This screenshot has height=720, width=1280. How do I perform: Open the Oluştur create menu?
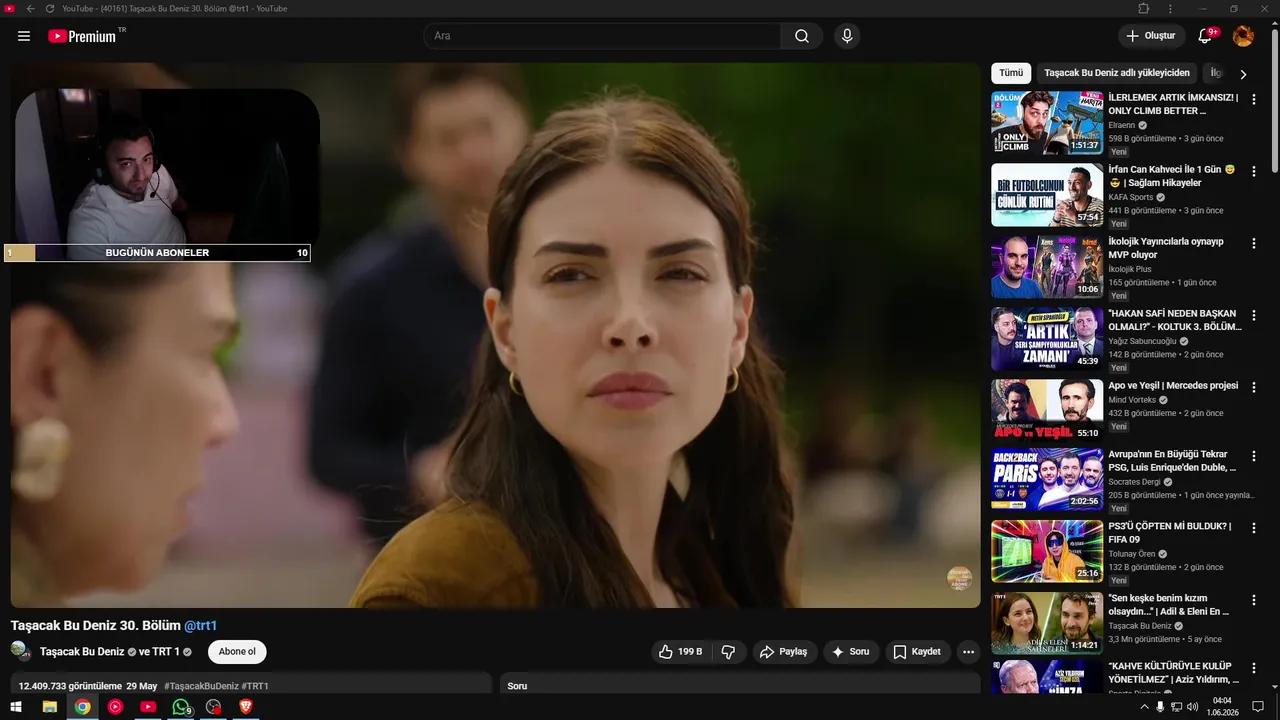pos(1151,36)
